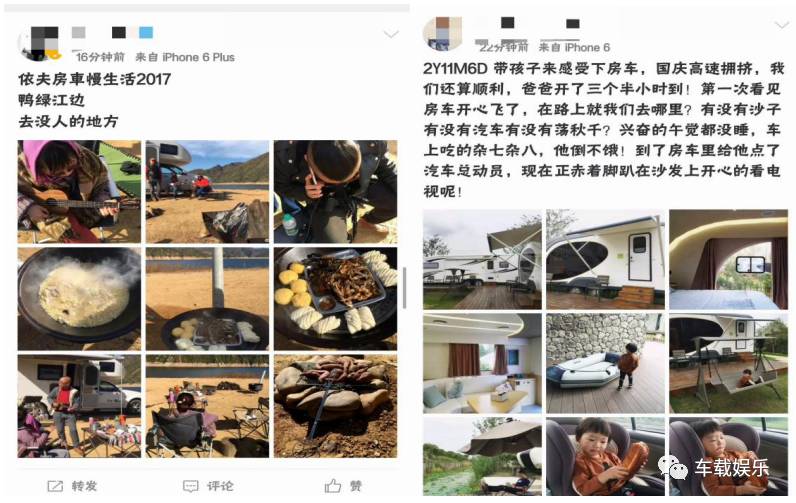Image resolution: width=796 pixels, height=503 pixels.
Task: Expand the right post's chevron menu
Action: (782, 24)
